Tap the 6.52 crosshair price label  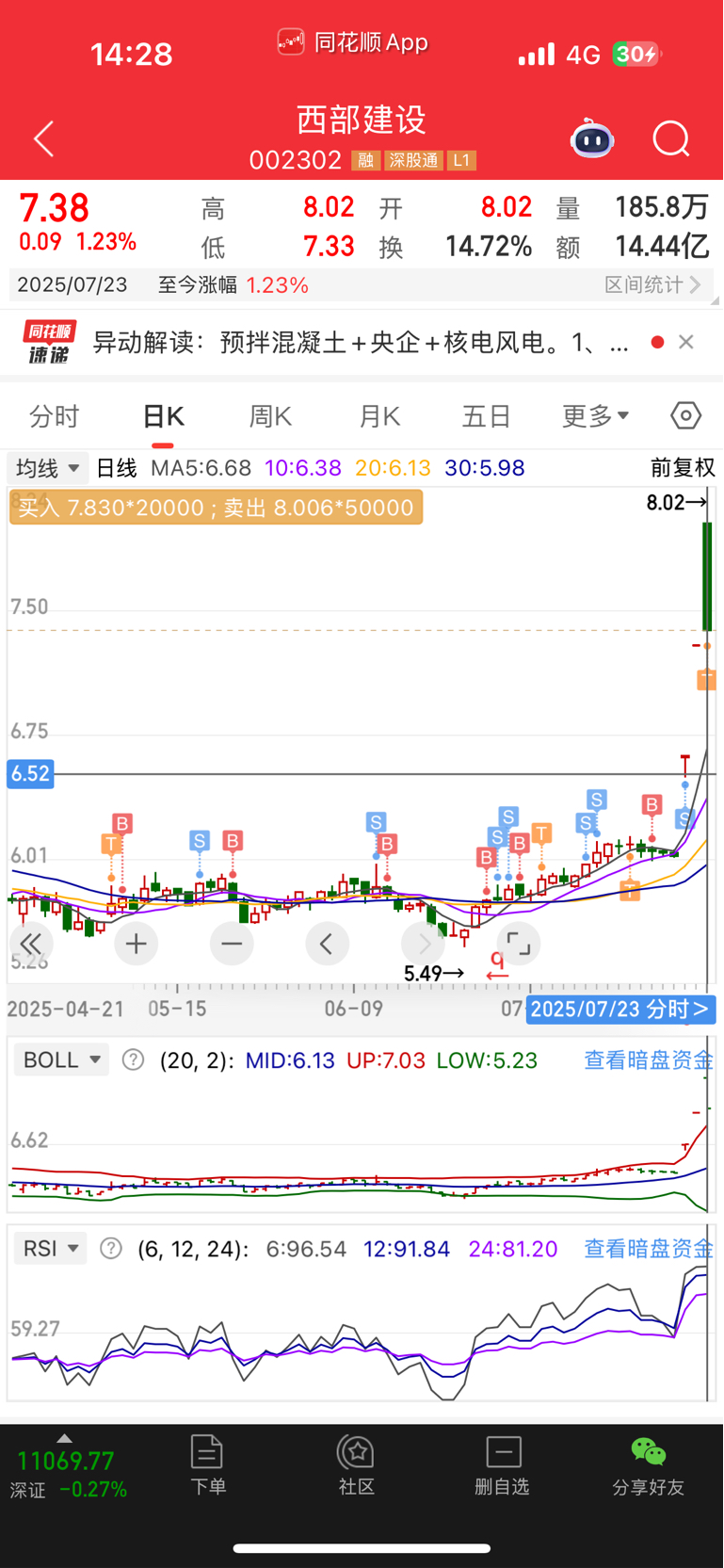[x=30, y=774]
